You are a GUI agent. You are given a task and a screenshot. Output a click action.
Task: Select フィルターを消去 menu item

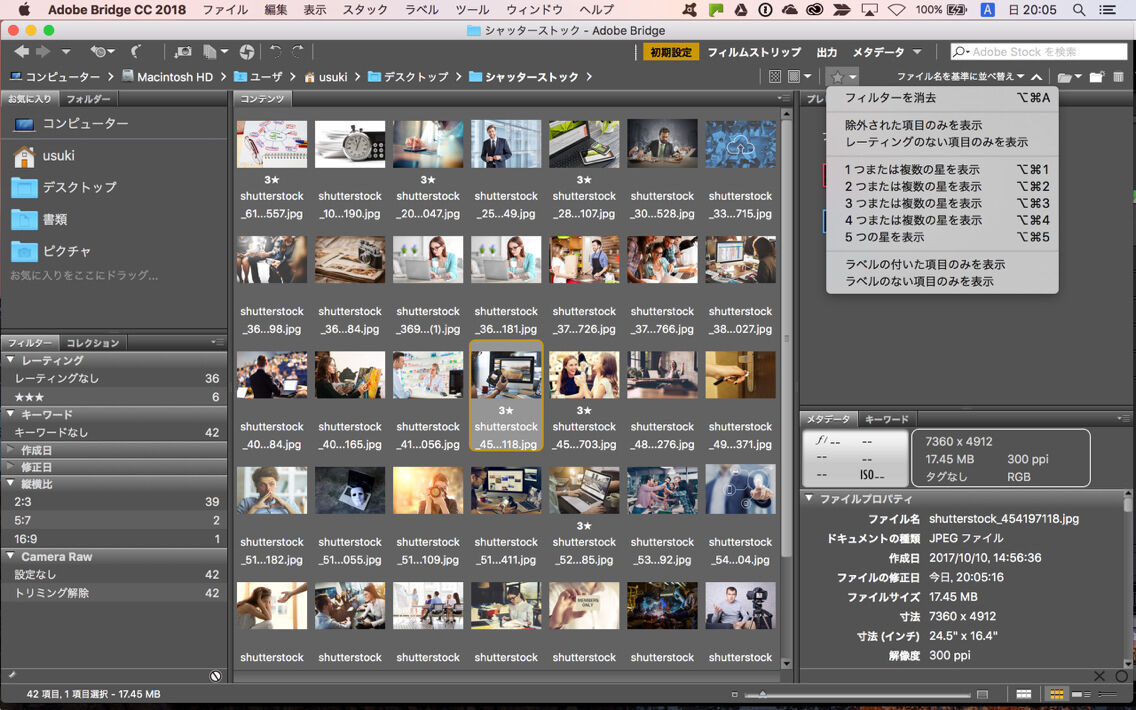click(x=942, y=98)
